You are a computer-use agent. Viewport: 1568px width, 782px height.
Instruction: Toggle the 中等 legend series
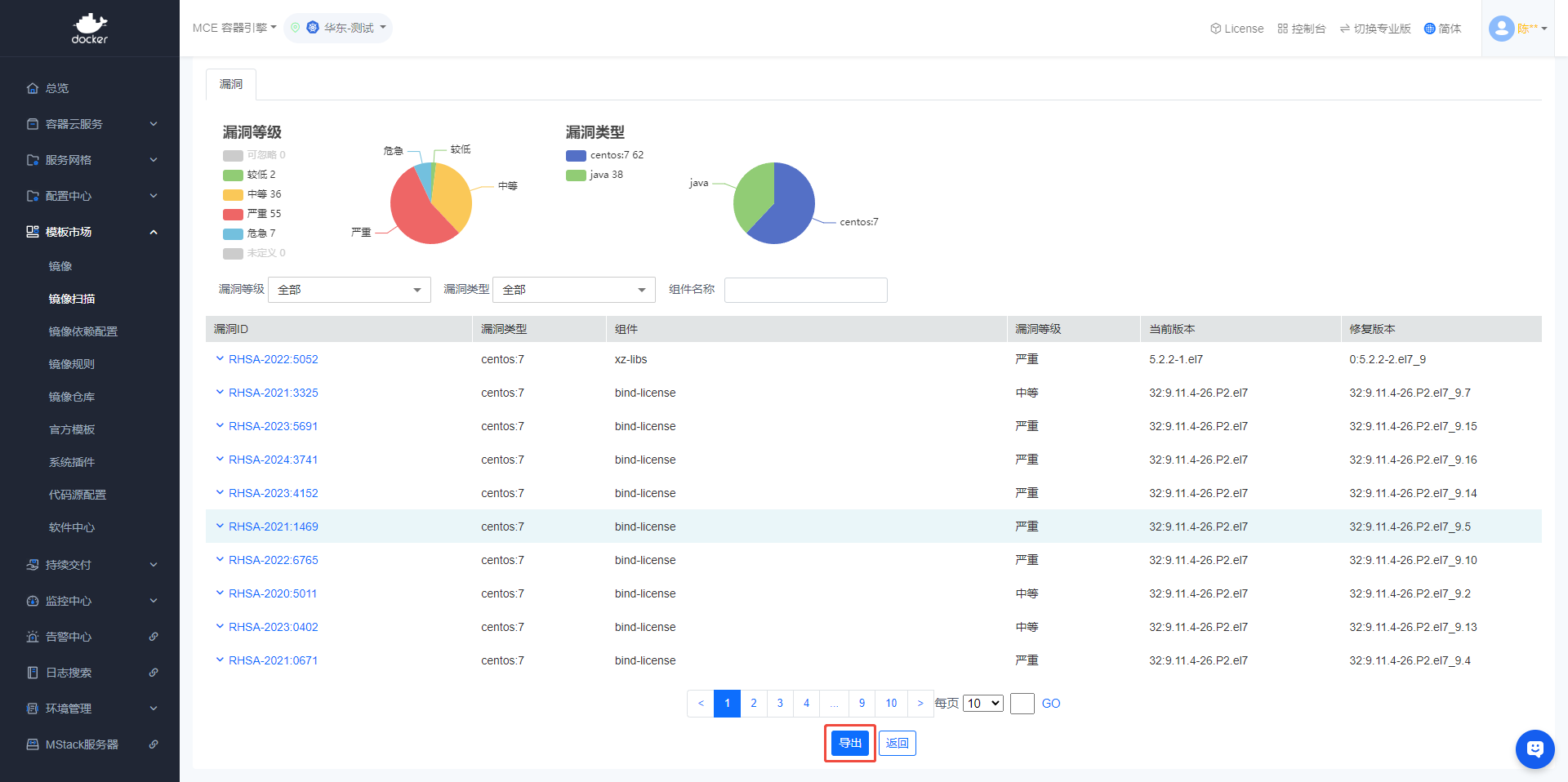coord(252,194)
